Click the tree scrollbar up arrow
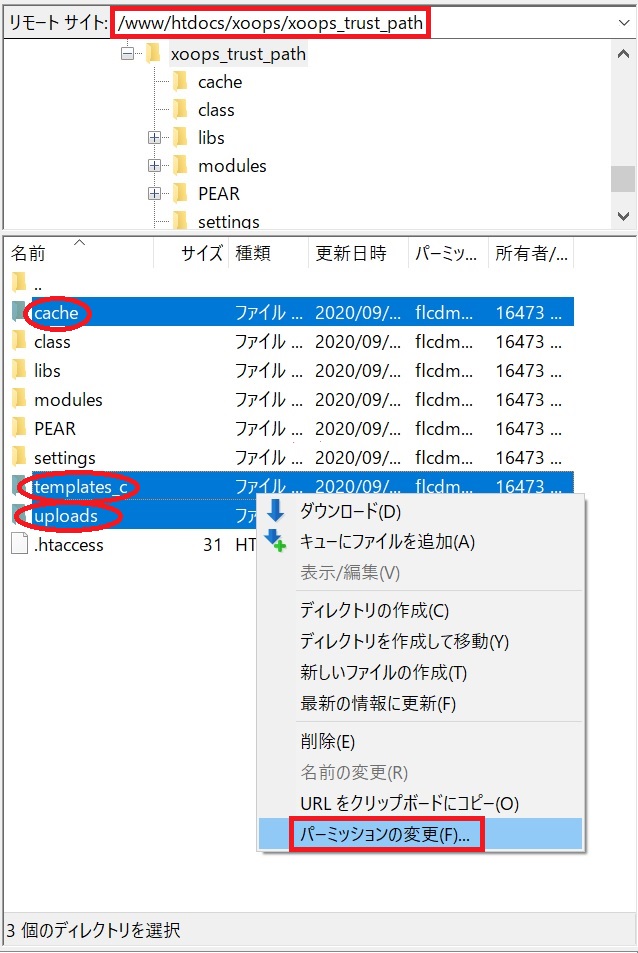 [x=623, y=54]
